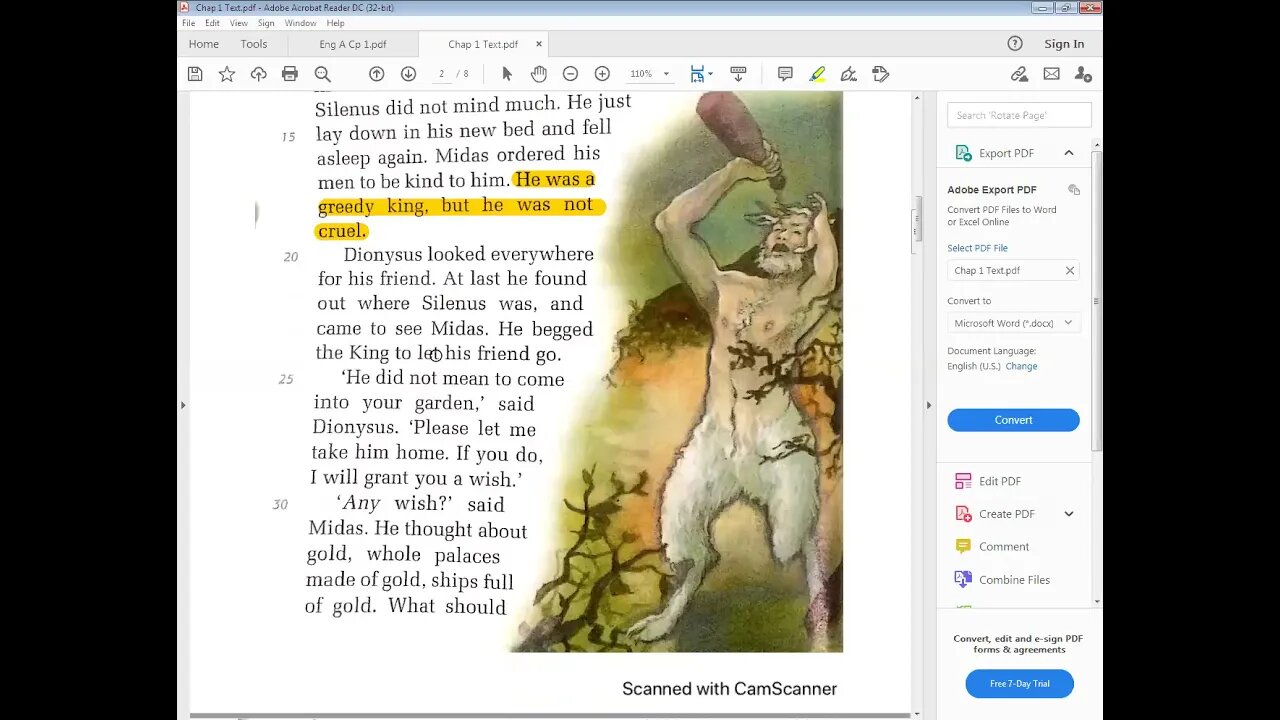Select the highlighter pen tool
1280x720 pixels.
tap(817, 74)
